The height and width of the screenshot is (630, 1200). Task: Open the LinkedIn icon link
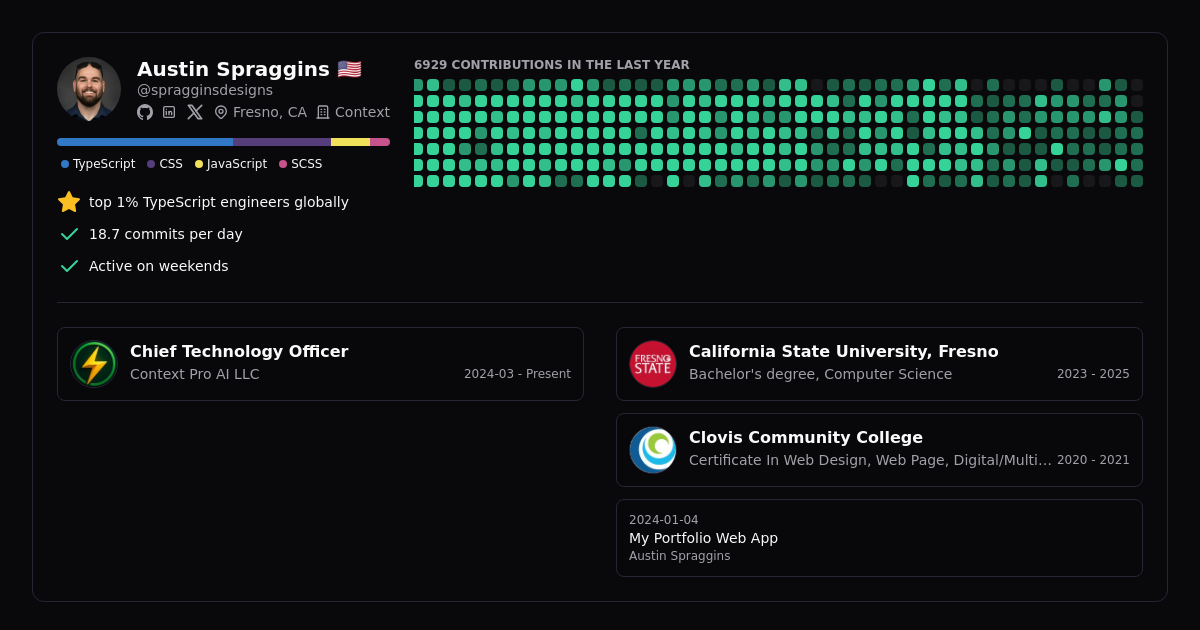(169, 112)
